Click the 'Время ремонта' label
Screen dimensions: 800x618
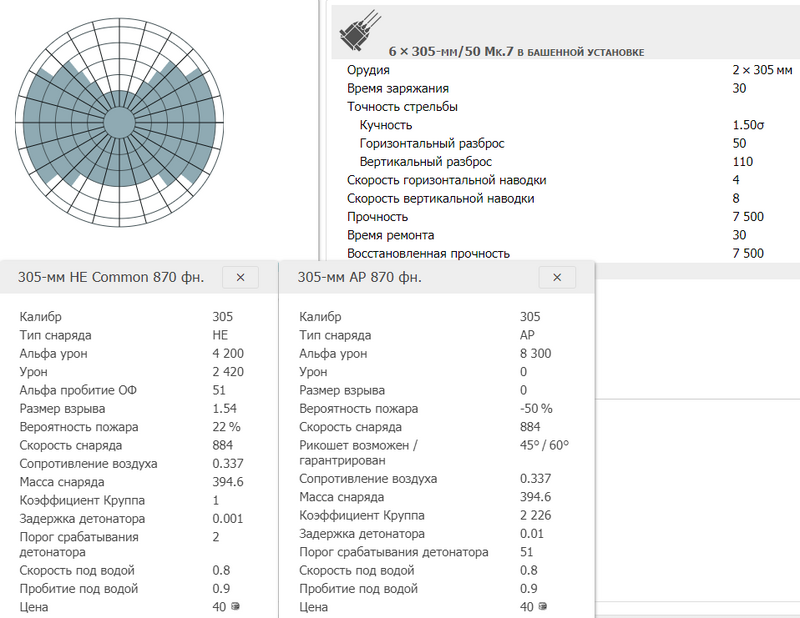[x=390, y=235]
